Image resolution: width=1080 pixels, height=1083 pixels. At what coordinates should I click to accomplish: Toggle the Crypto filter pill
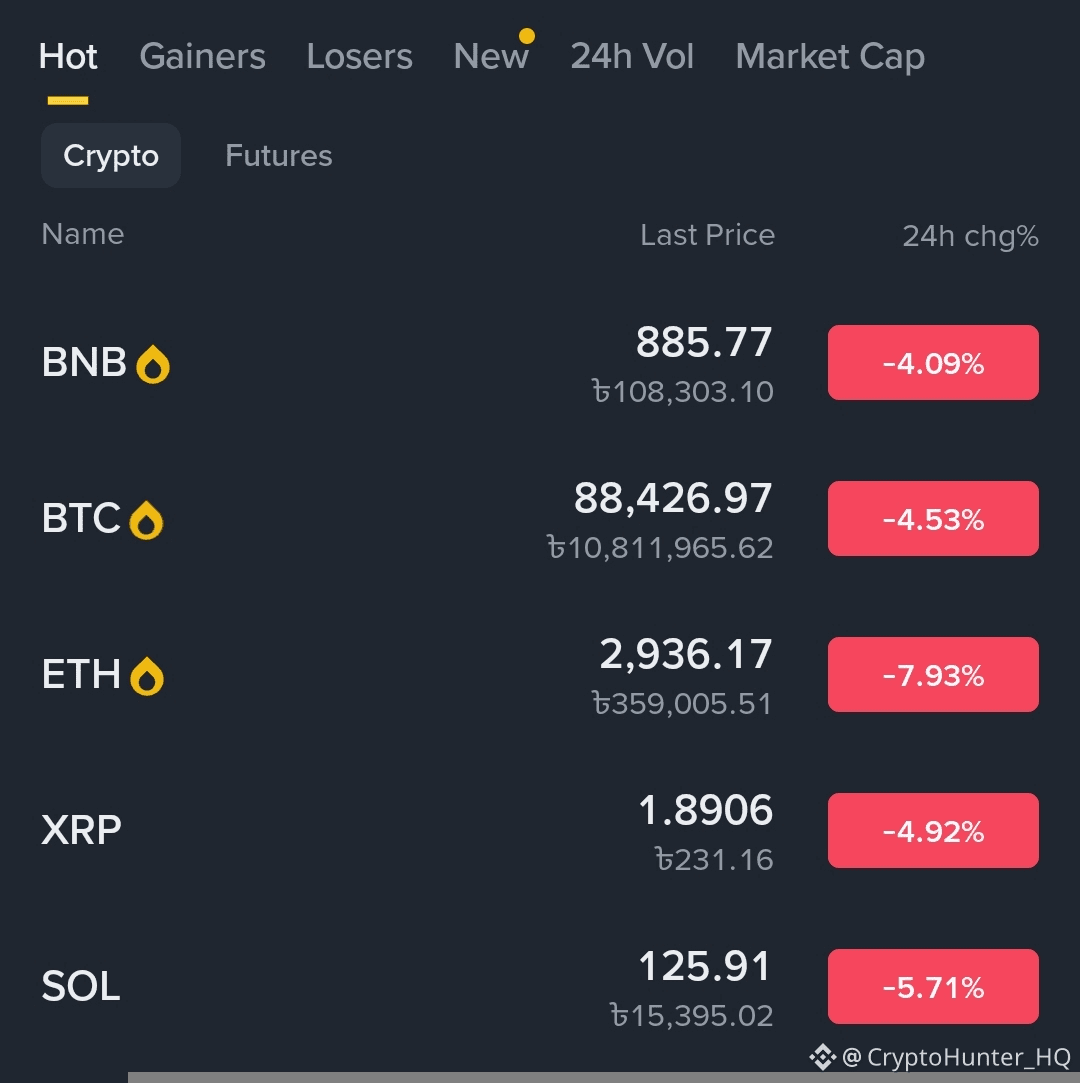(x=111, y=156)
